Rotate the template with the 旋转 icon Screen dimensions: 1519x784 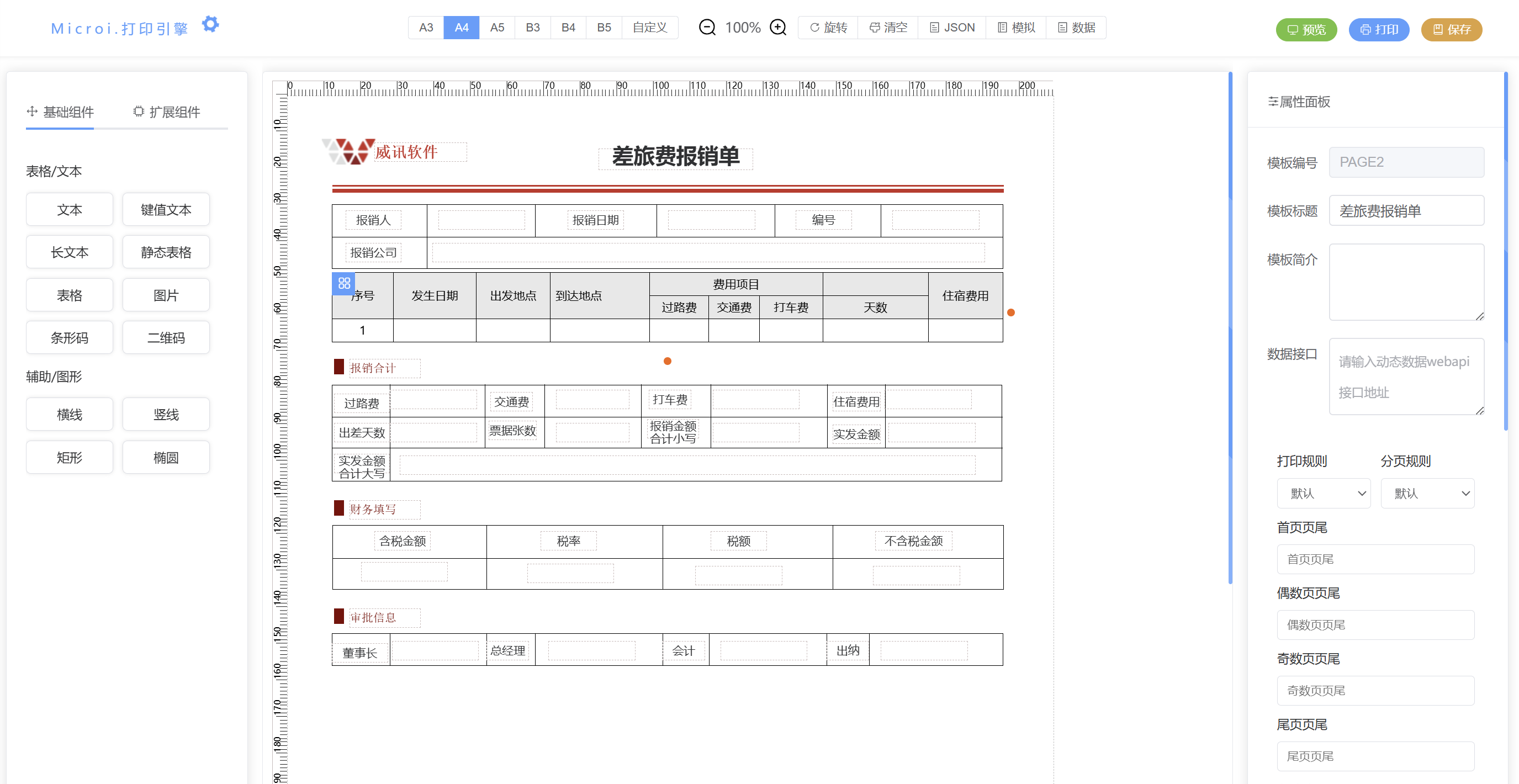pyautogui.click(x=814, y=27)
